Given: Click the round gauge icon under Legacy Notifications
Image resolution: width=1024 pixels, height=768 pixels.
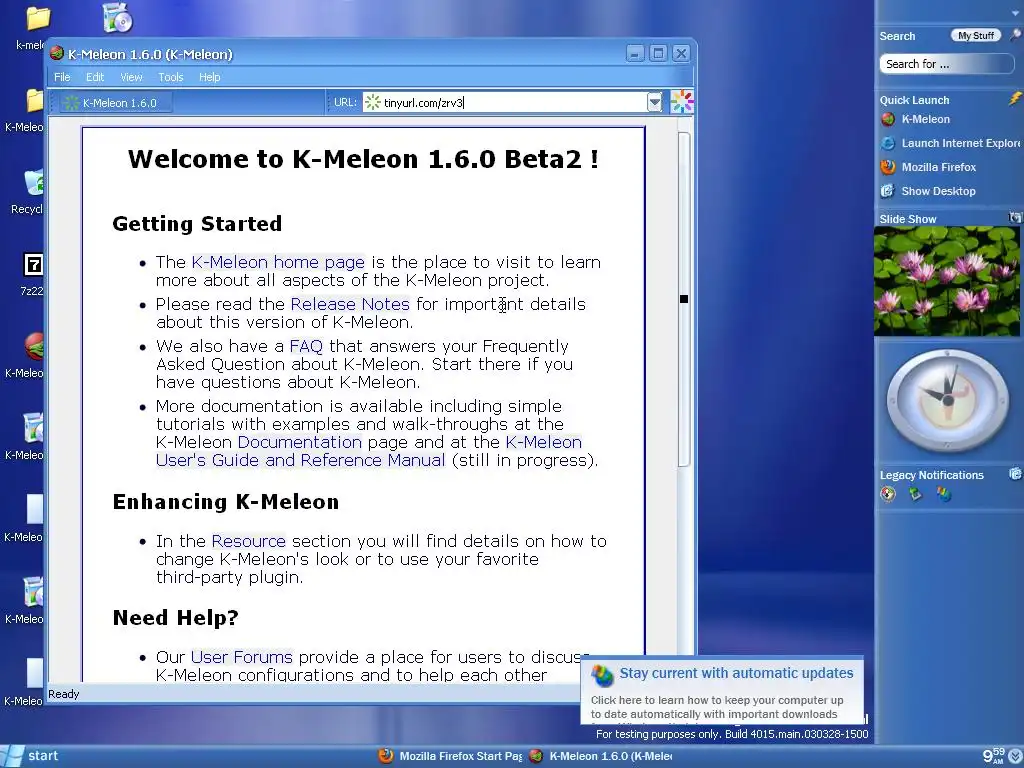Looking at the screenshot, I should 888,494.
